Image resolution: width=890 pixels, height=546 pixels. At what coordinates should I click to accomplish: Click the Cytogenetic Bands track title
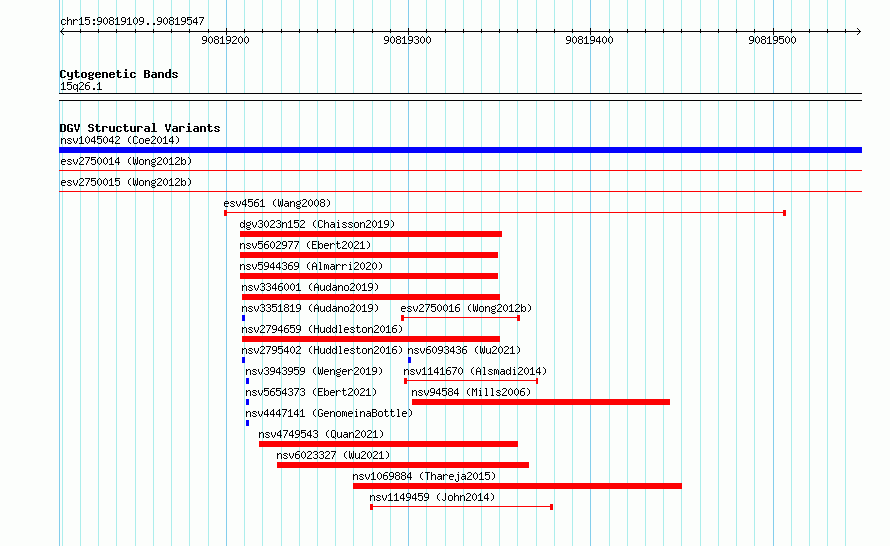tap(119, 74)
